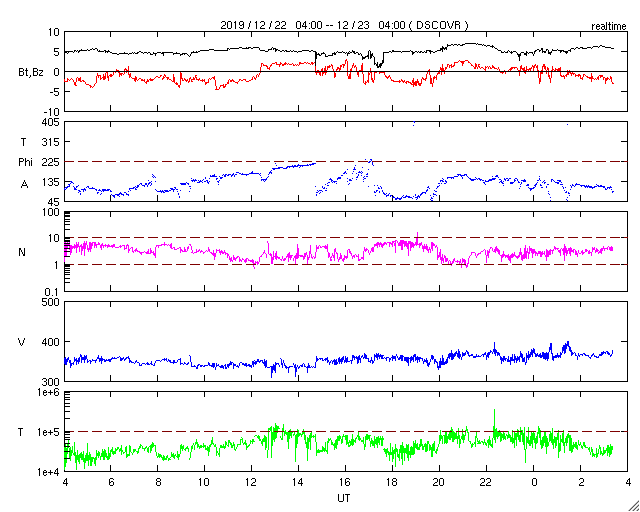Click the 'UT' x-axis label
The width and height of the screenshot is (640, 512).
344,498
